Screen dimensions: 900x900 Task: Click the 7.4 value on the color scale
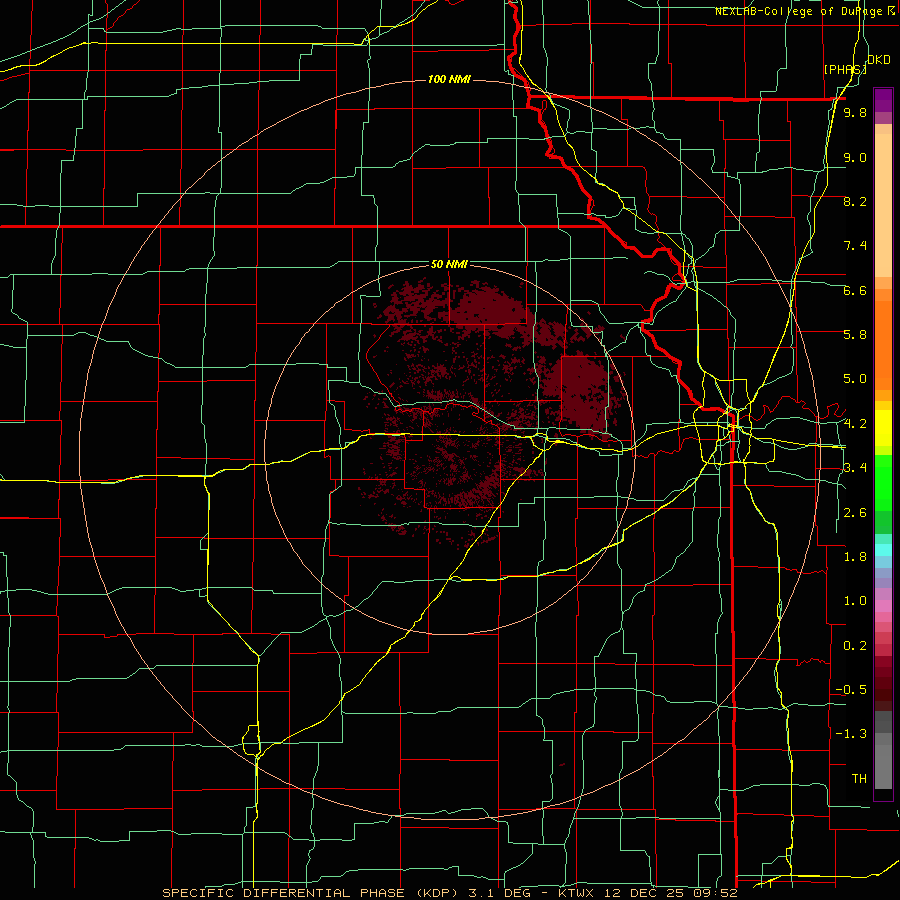point(855,246)
